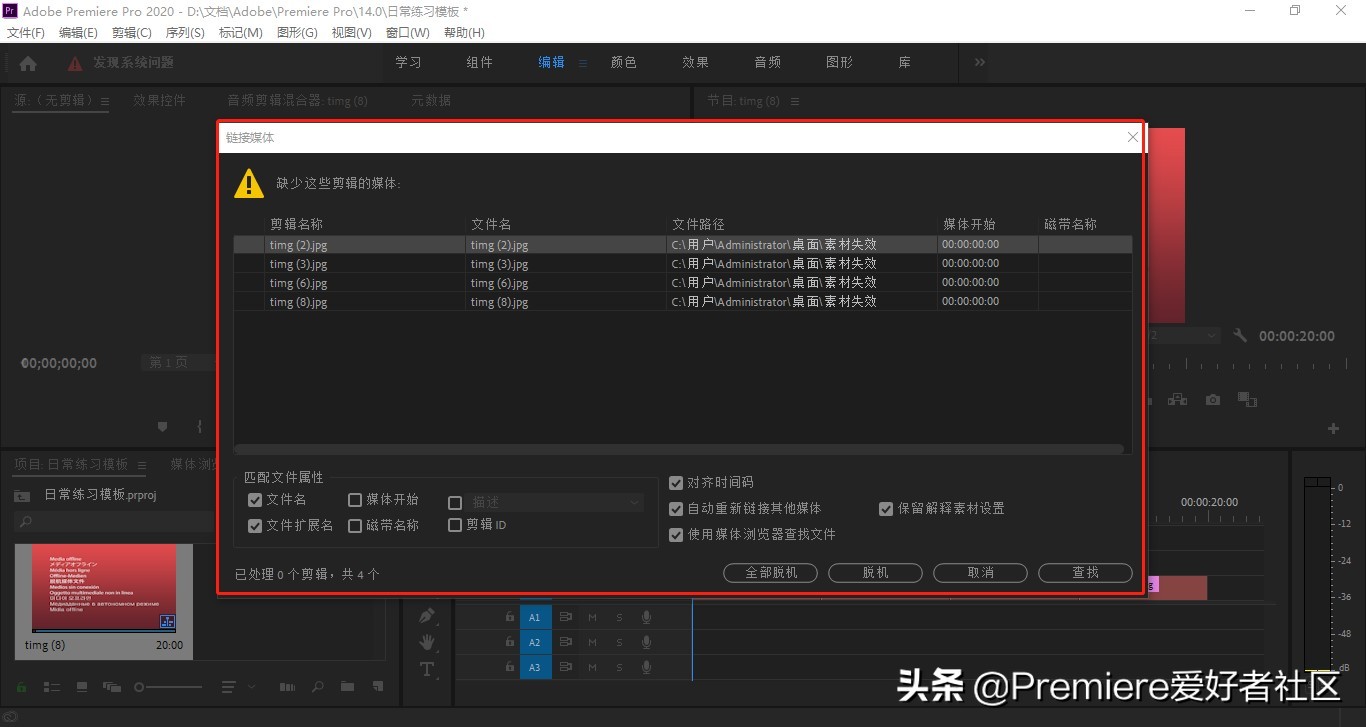
Task: Select the Hand tool
Action: click(427, 642)
